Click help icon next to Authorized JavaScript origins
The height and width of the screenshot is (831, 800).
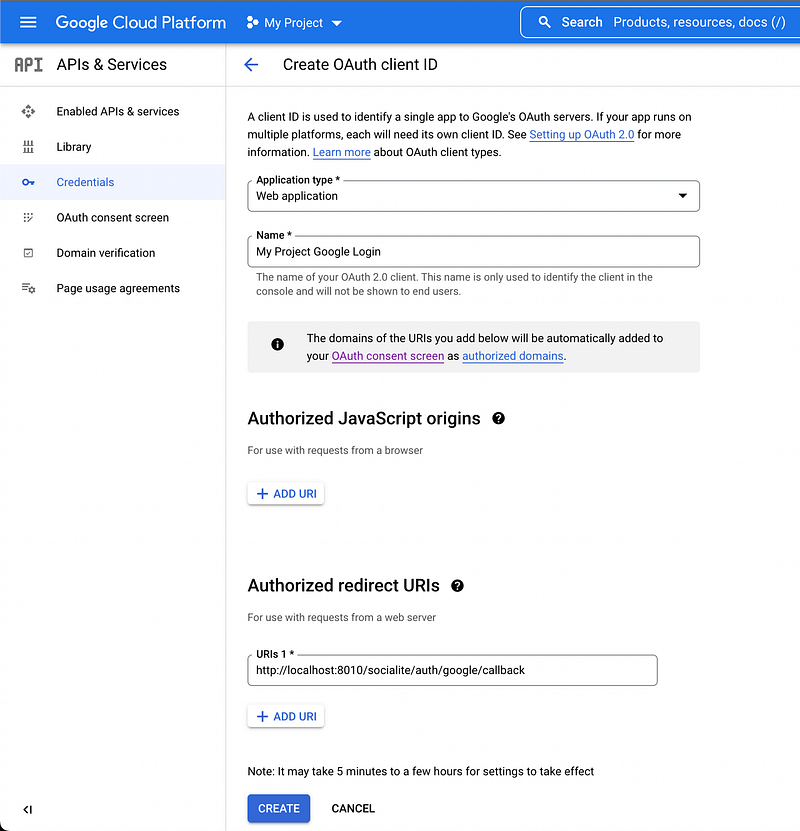point(498,418)
